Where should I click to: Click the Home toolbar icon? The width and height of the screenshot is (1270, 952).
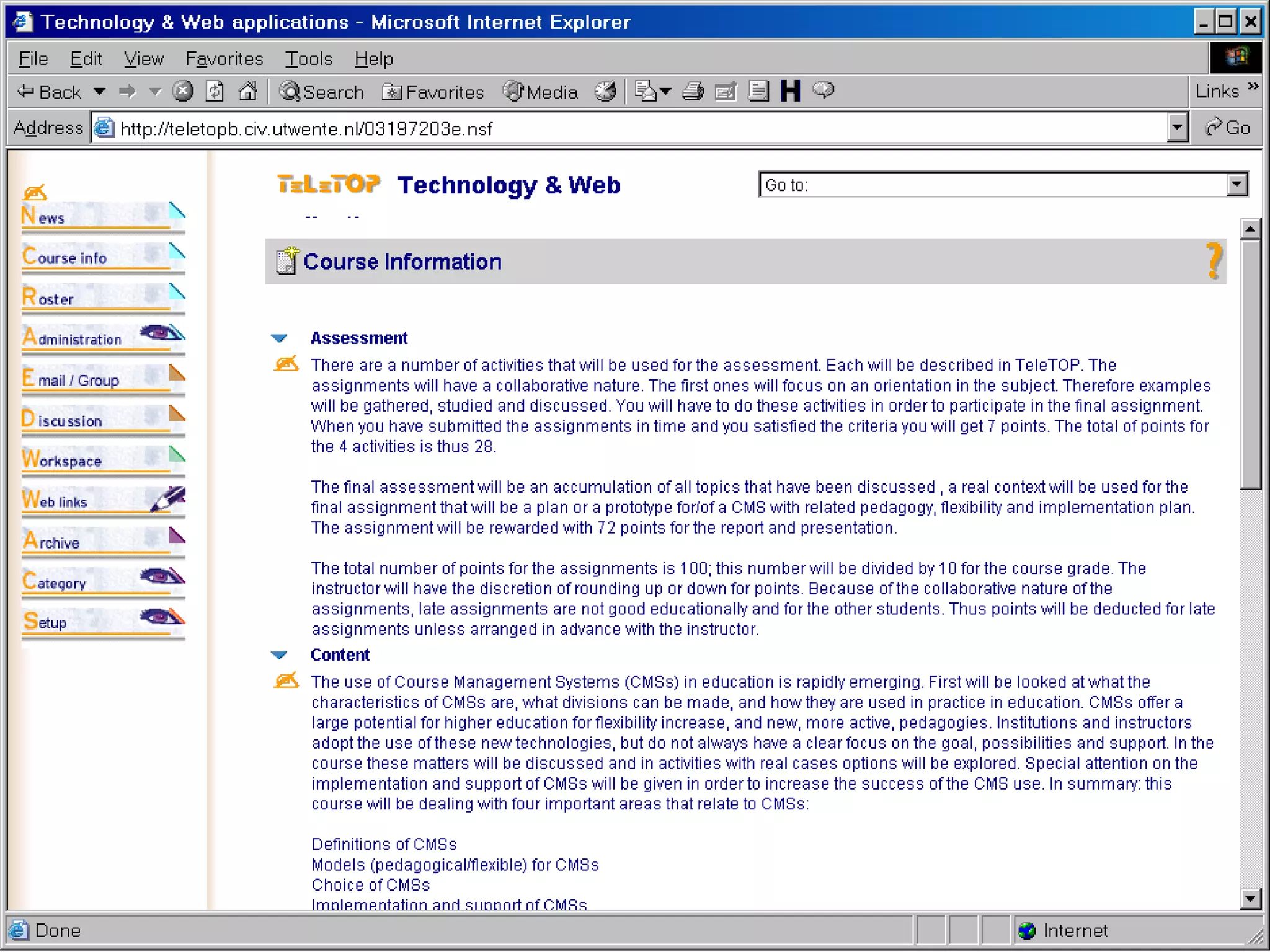click(248, 92)
